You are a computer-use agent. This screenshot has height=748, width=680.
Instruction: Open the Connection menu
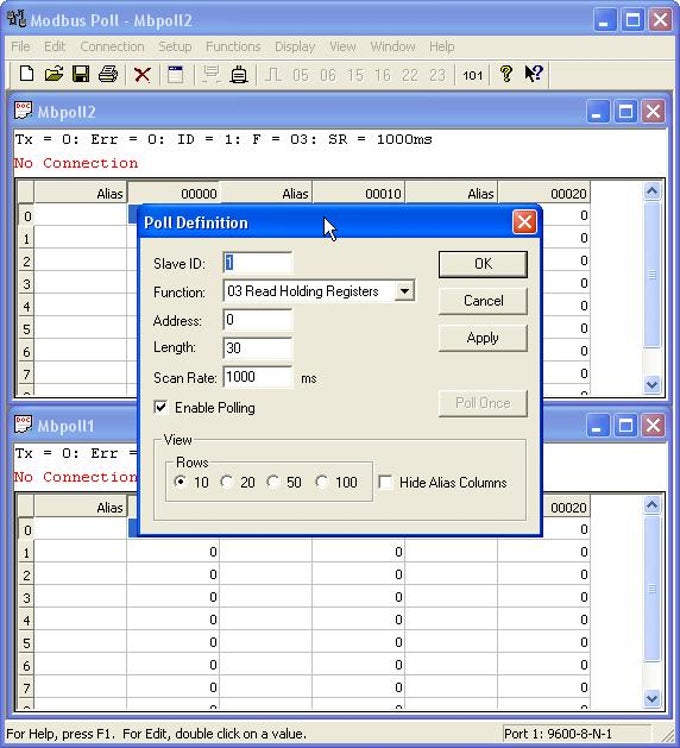pyautogui.click(x=112, y=46)
